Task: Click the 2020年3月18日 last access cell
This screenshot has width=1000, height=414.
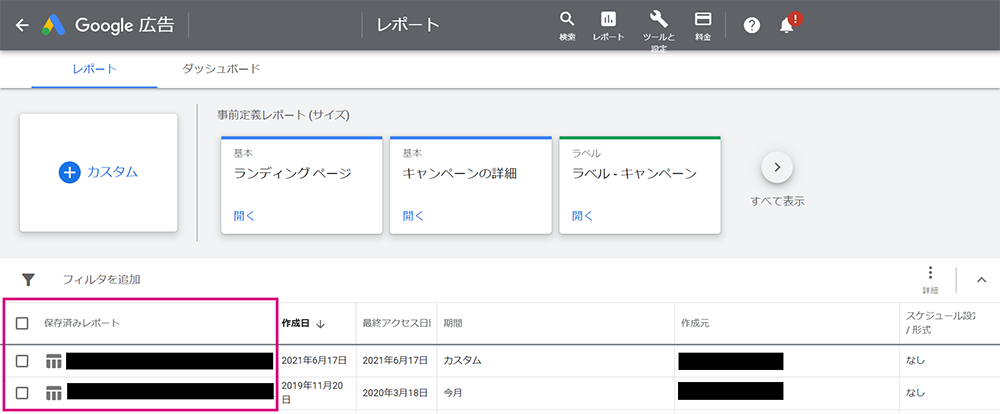Action: point(395,393)
